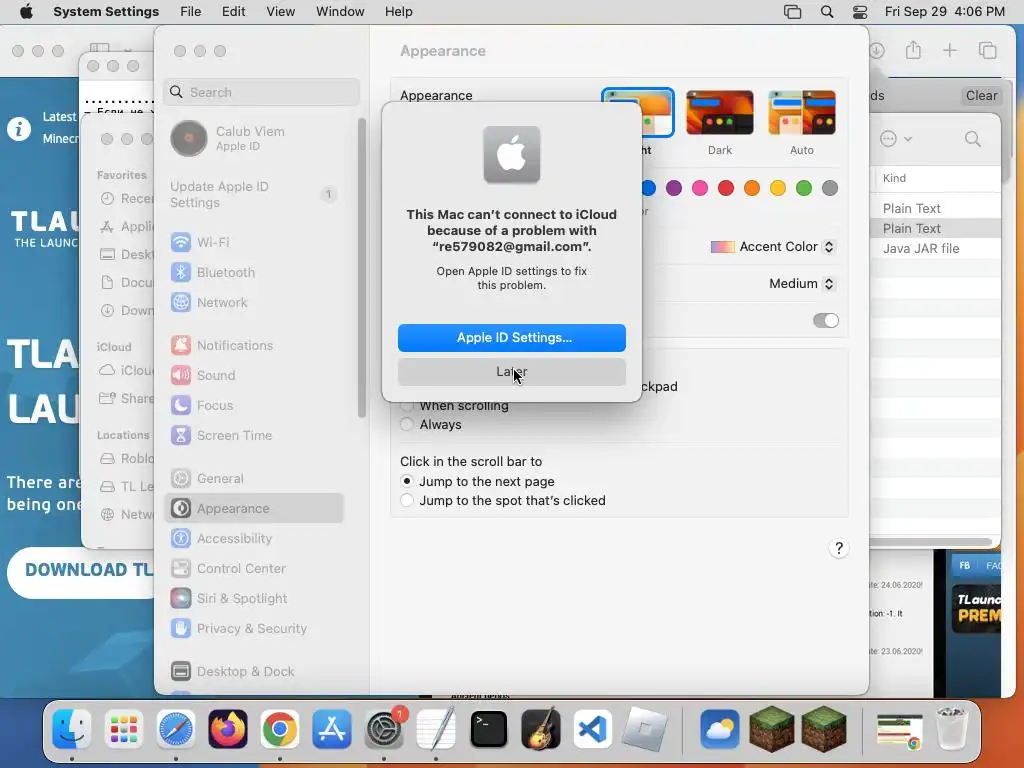Image resolution: width=1024 pixels, height=768 pixels.
Task: Open the Help menu
Action: tap(398, 12)
